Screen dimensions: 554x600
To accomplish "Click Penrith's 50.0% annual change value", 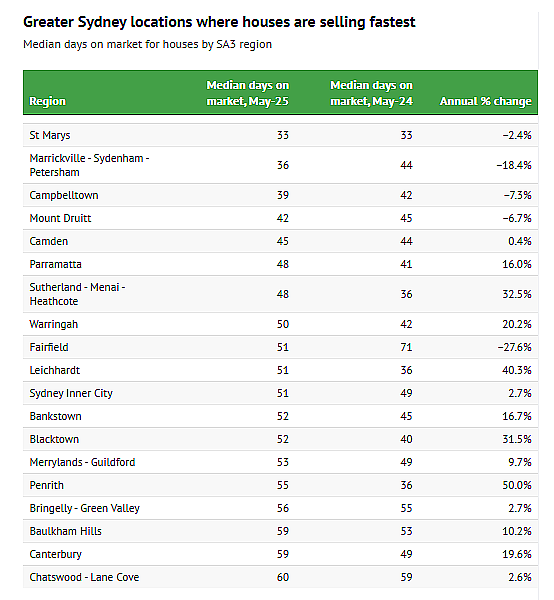I will [x=517, y=485].
